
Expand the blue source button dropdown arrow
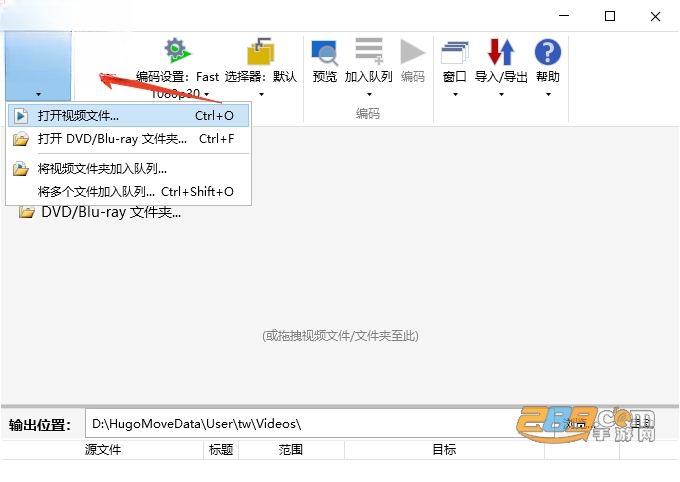[x=39, y=94]
